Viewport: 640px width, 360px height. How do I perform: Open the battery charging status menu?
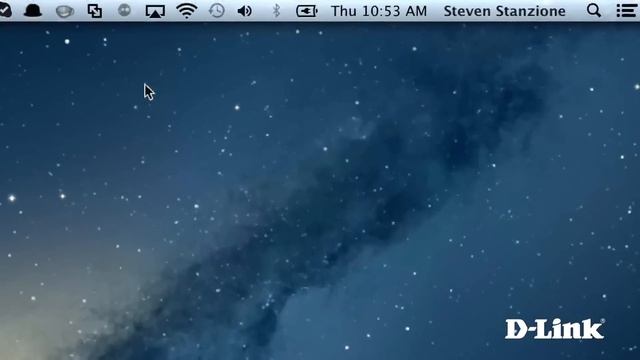[307, 11]
